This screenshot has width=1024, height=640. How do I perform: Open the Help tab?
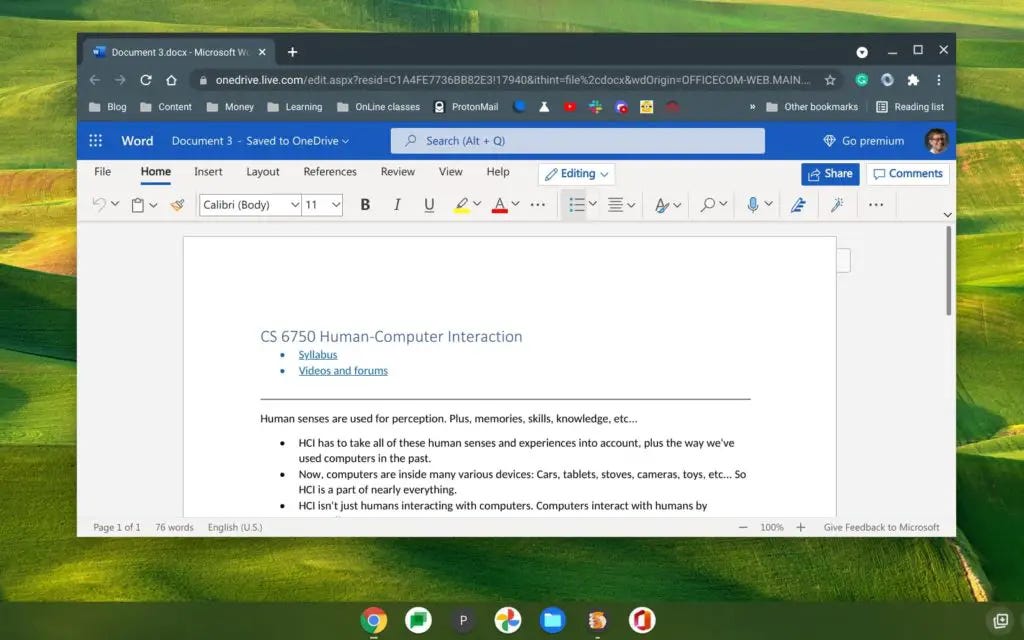[x=498, y=172]
